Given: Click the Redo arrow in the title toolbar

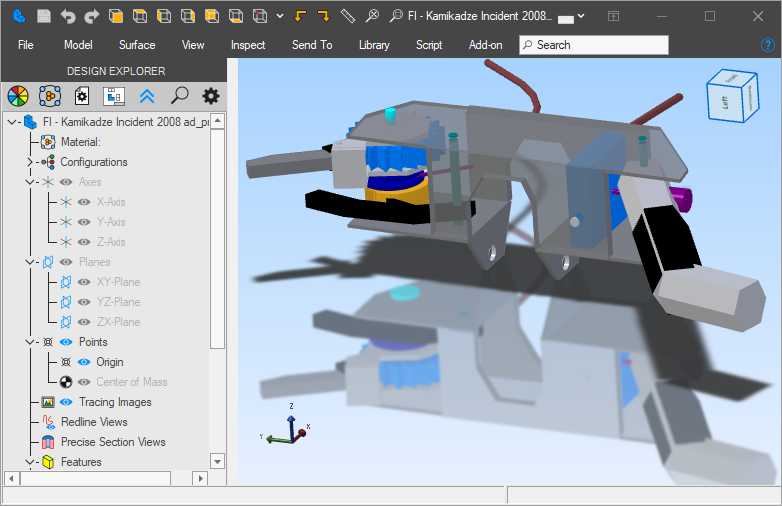Looking at the screenshot, I should pos(92,16).
